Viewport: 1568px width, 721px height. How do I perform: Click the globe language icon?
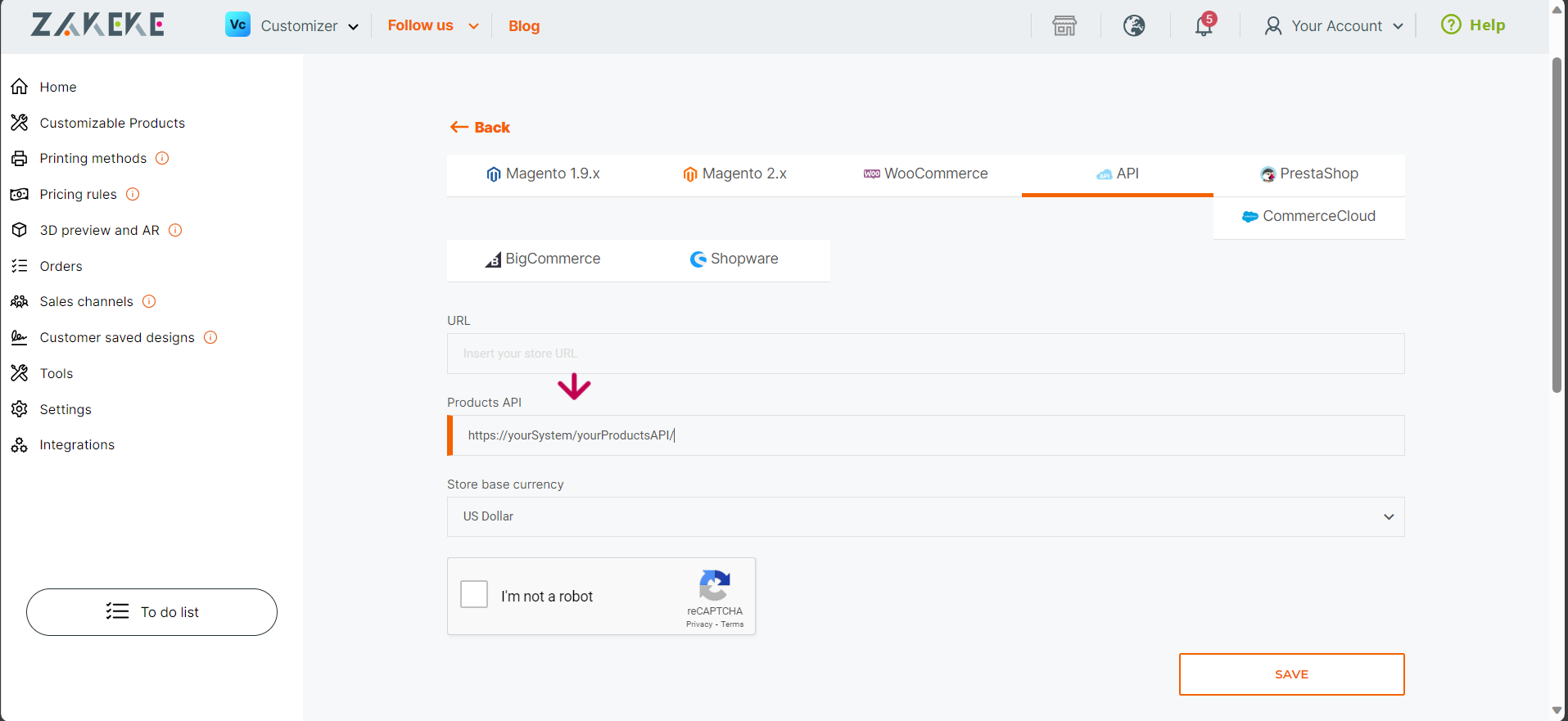pyautogui.click(x=1134, y=25)
